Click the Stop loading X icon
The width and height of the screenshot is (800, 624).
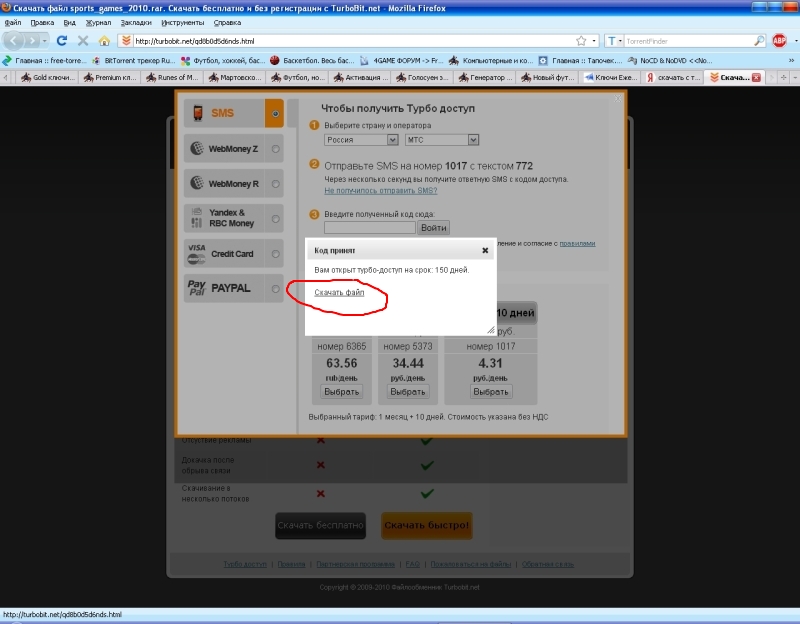point(83,40)
